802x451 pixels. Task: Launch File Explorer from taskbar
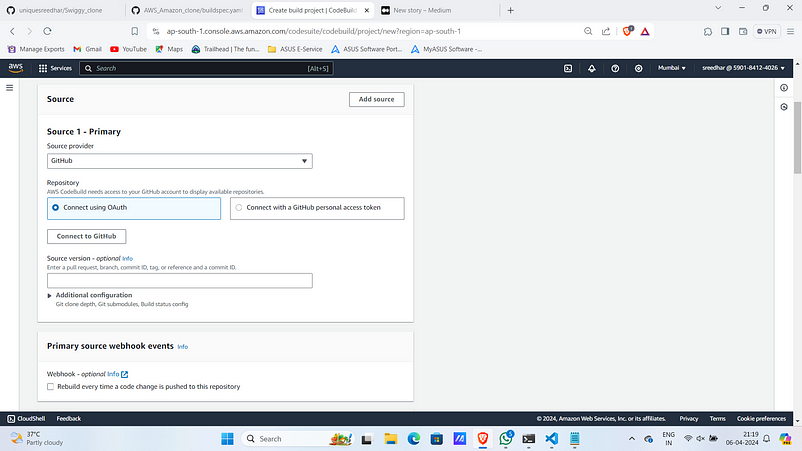click(x=391, y=439)
